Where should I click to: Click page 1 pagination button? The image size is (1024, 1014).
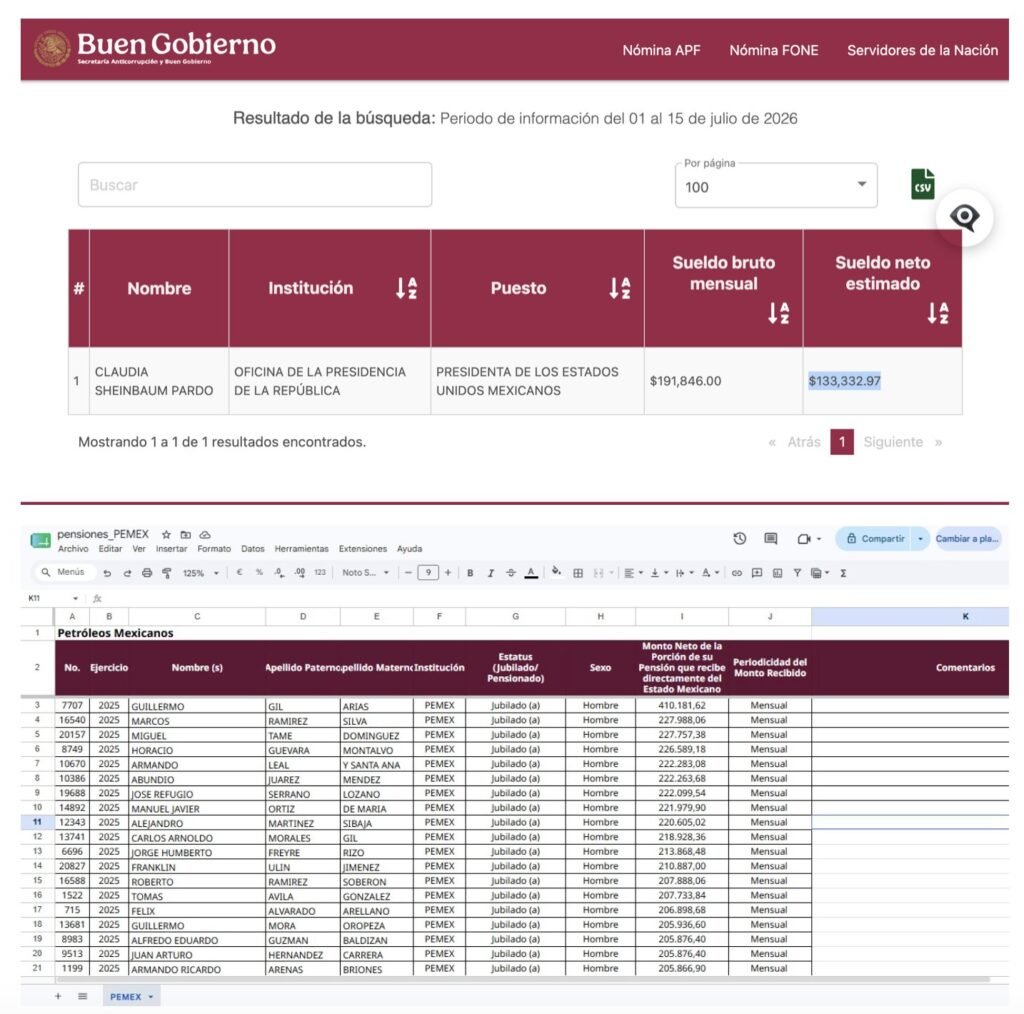[x=842, y=442]
